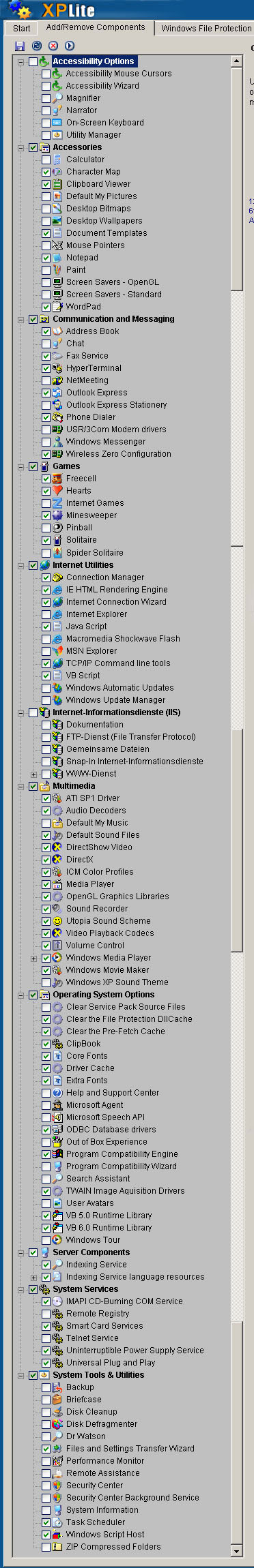Collapse the Communication and Messaging node
254x1568 pixels.
[20, 319]
